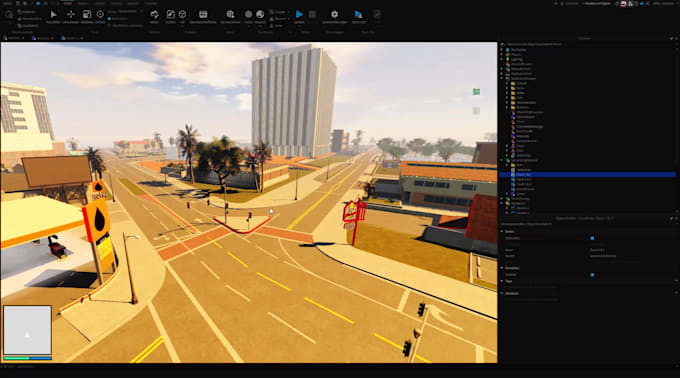Image resolution: width=680 pixels, height=378 pixels.
Task: Select the row directly below the highlighted Explorer row
Action: tap(587, 179)
